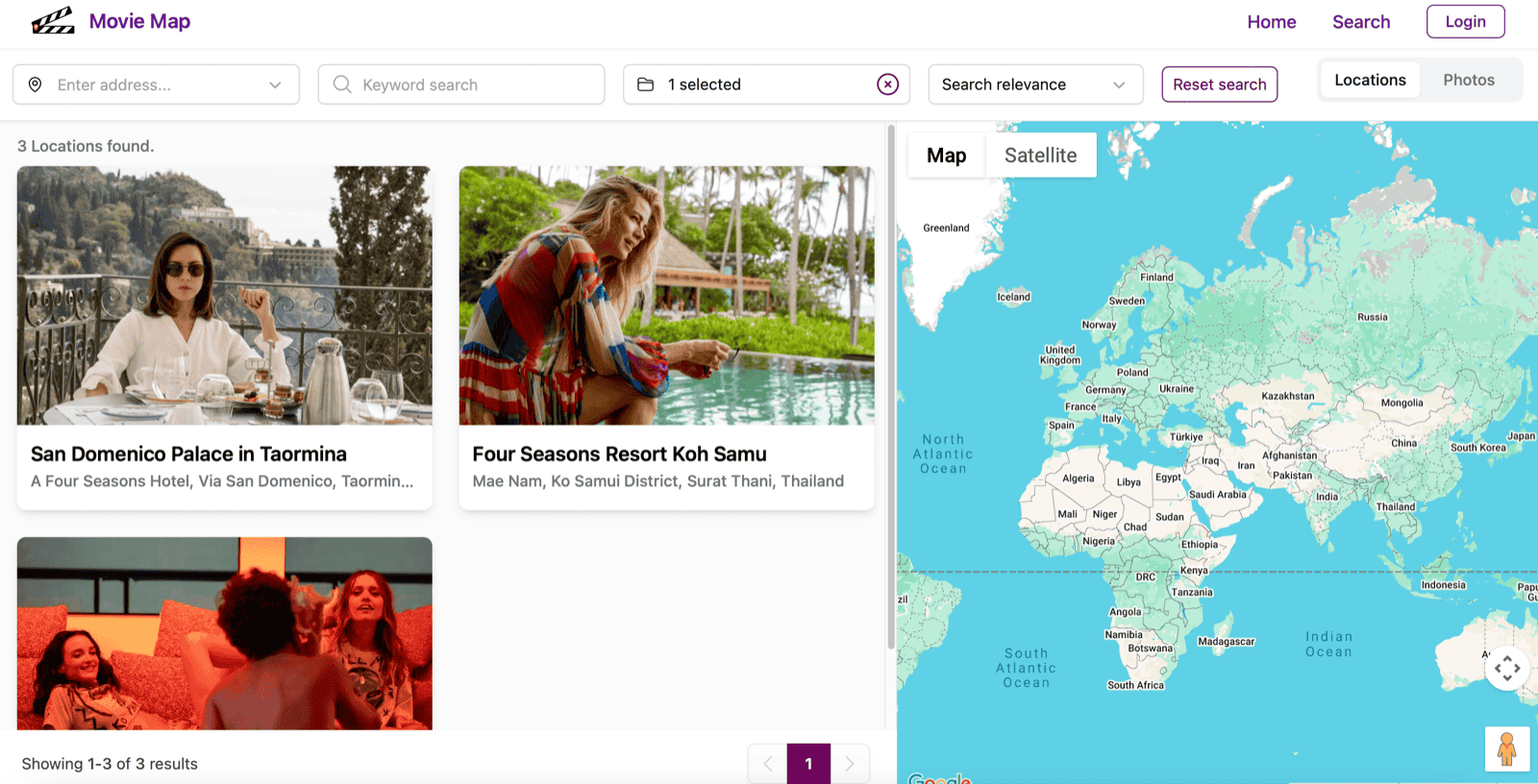Focus the Enter address input
The height and width of the screenshot is (784, 1538).
(156, 85)
